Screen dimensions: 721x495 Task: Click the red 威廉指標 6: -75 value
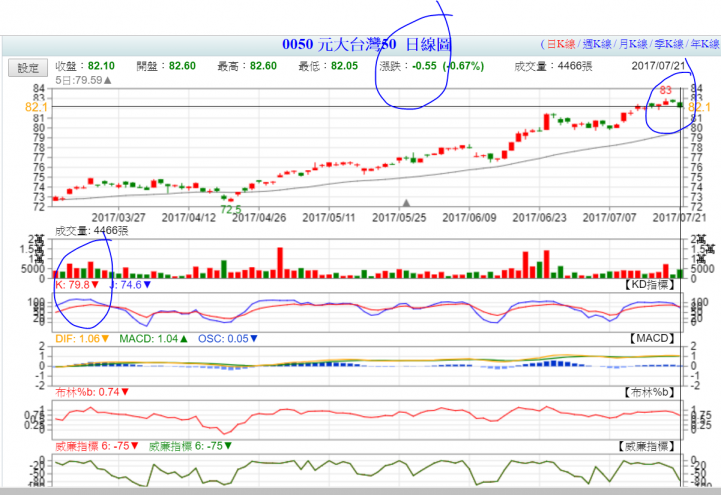click(x=97, y=446)
